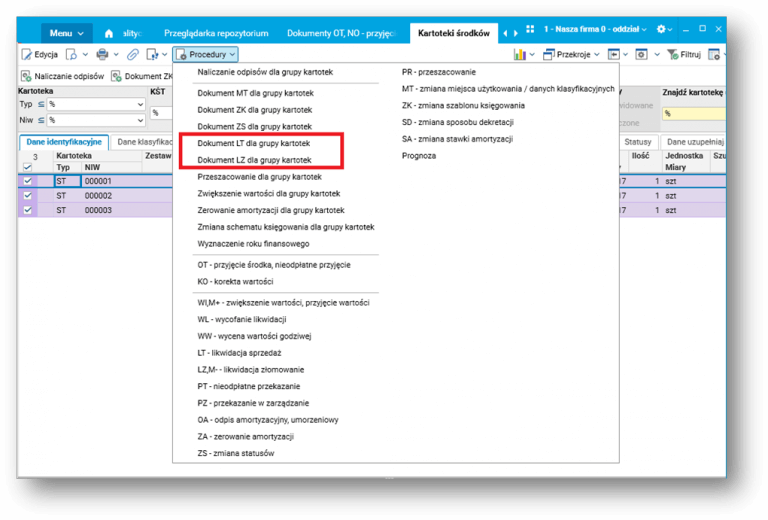Open the Dane uzupełniające tab
This screenshot has height=520, width=768.
pos(694,142)
